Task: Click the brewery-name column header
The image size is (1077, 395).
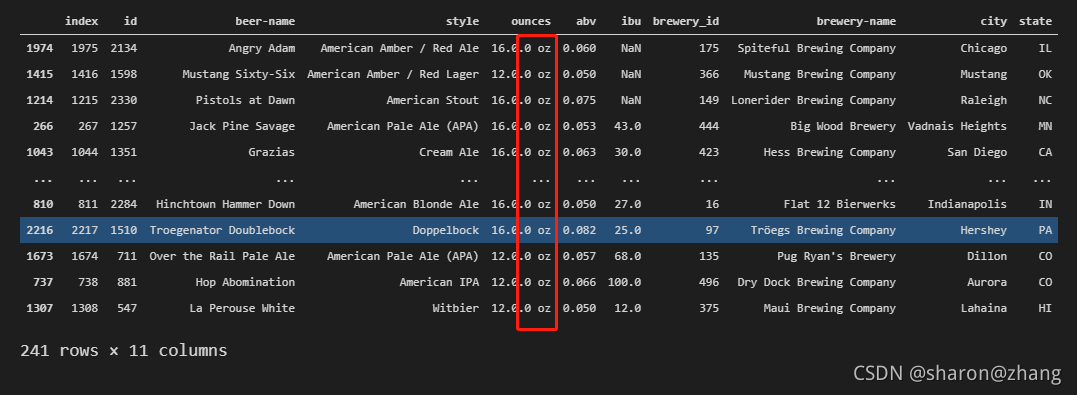Action: (856, 21)
